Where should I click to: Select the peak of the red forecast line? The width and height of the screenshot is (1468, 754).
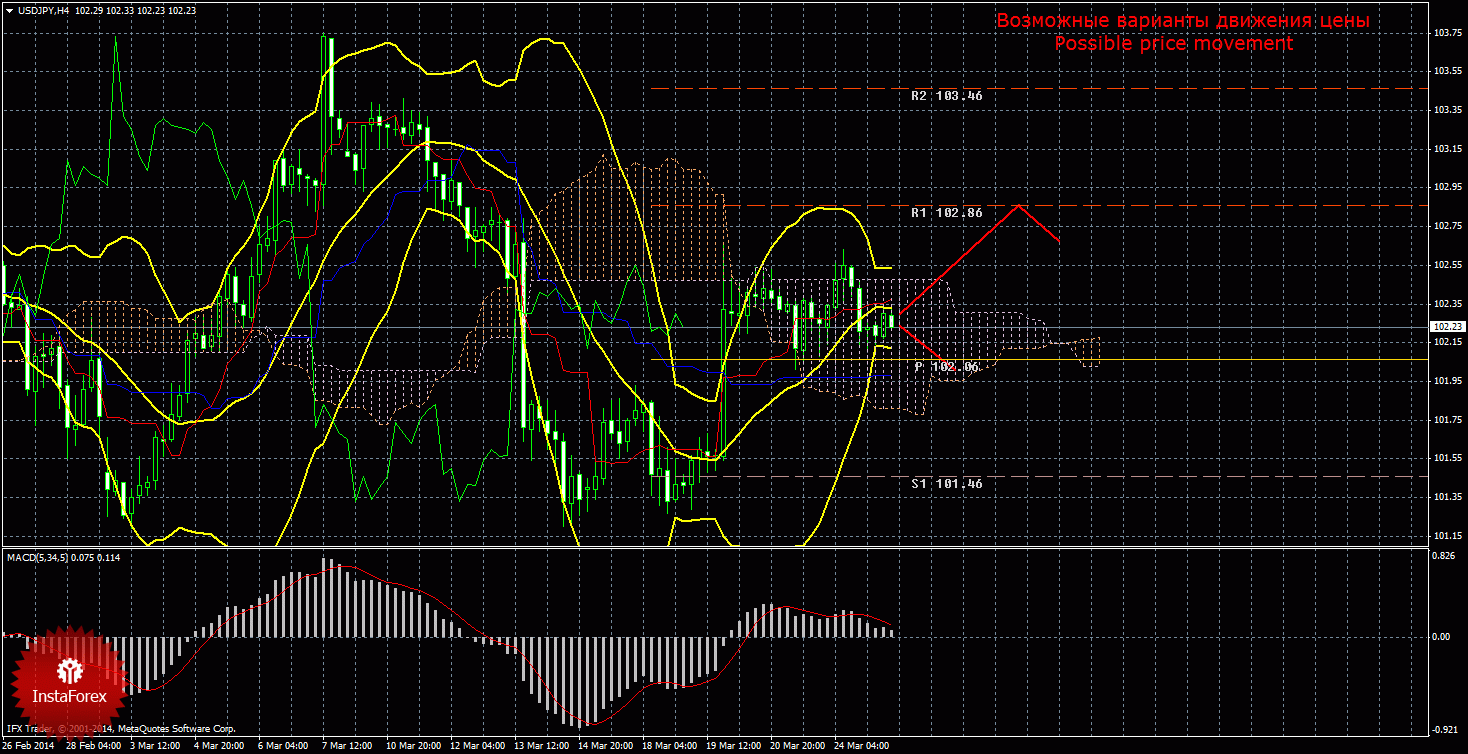tap(1018, 205)
